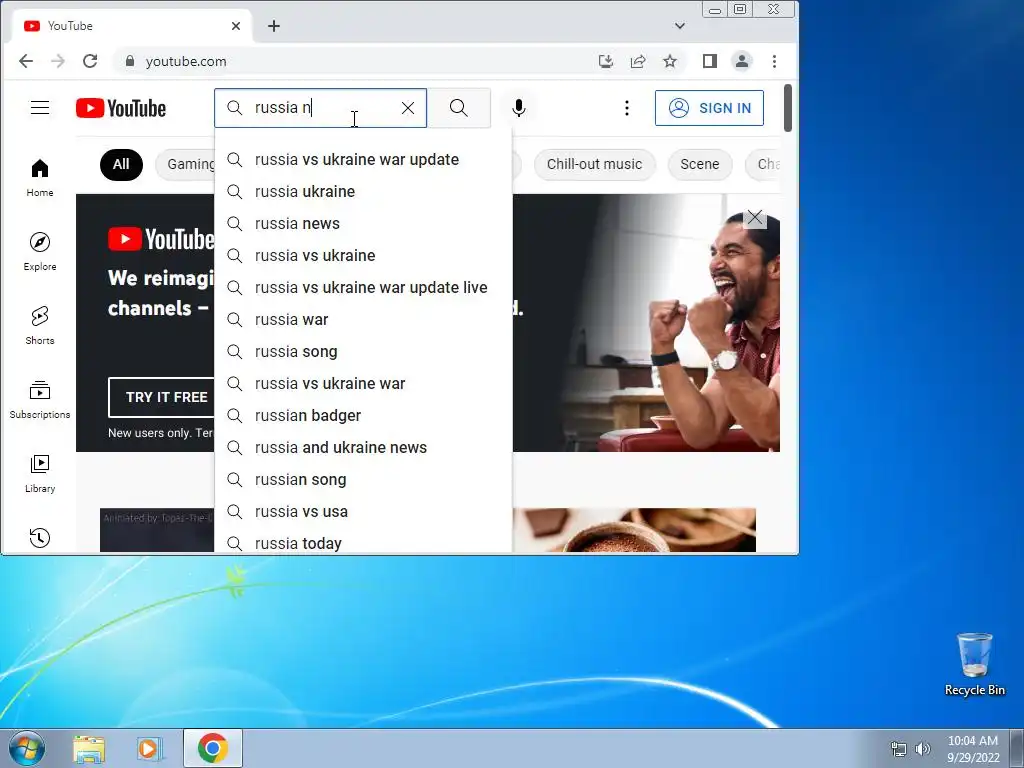1024x768 pixels.
Task: Select the 'Chill-out music' filter chip
Action: coord(594,165)
